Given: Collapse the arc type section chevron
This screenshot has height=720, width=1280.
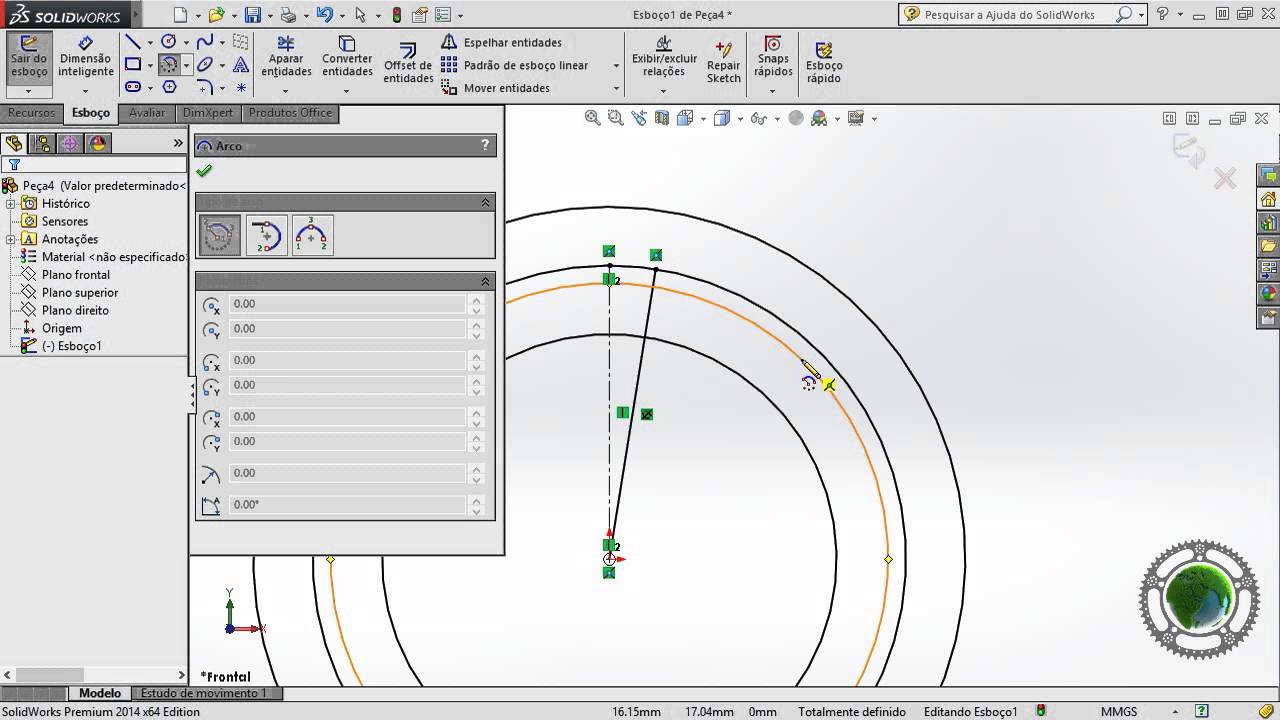Looking at the screenshot, I should pos(486,202).
